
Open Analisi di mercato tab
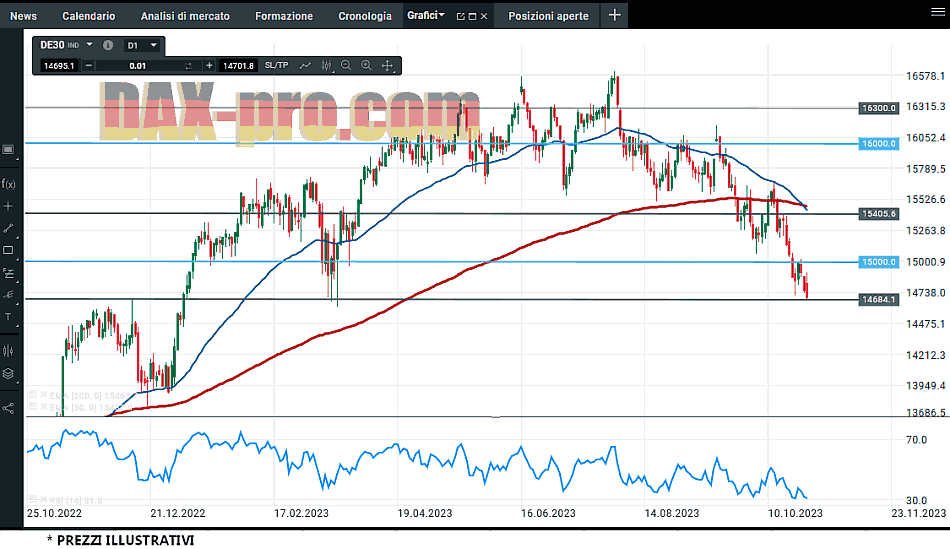pyautogui.click(x=185, y=16)
